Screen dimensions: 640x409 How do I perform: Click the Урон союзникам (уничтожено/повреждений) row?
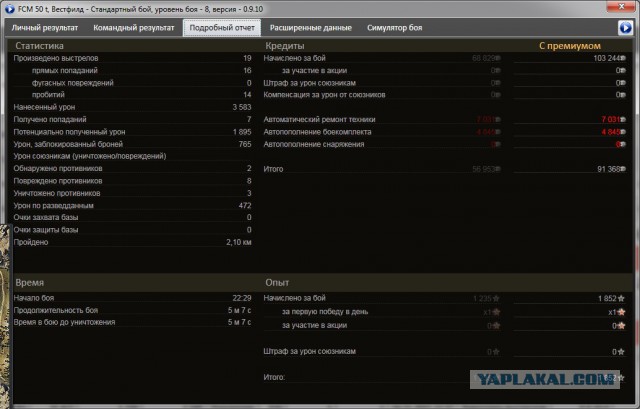point(132,156)
